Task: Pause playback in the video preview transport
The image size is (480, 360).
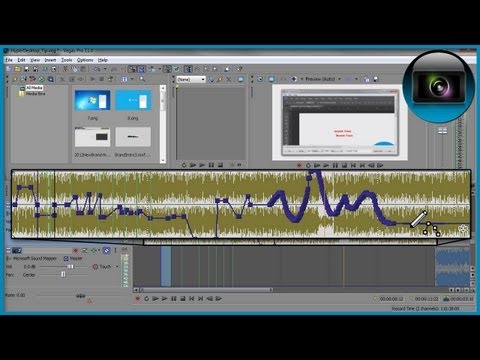Action: [335, 165]
